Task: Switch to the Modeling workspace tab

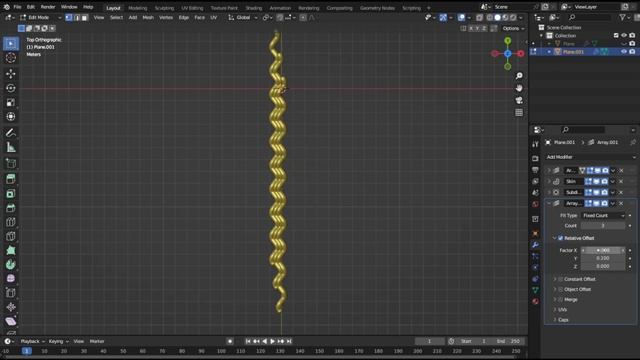Action: tap(138, 8)
